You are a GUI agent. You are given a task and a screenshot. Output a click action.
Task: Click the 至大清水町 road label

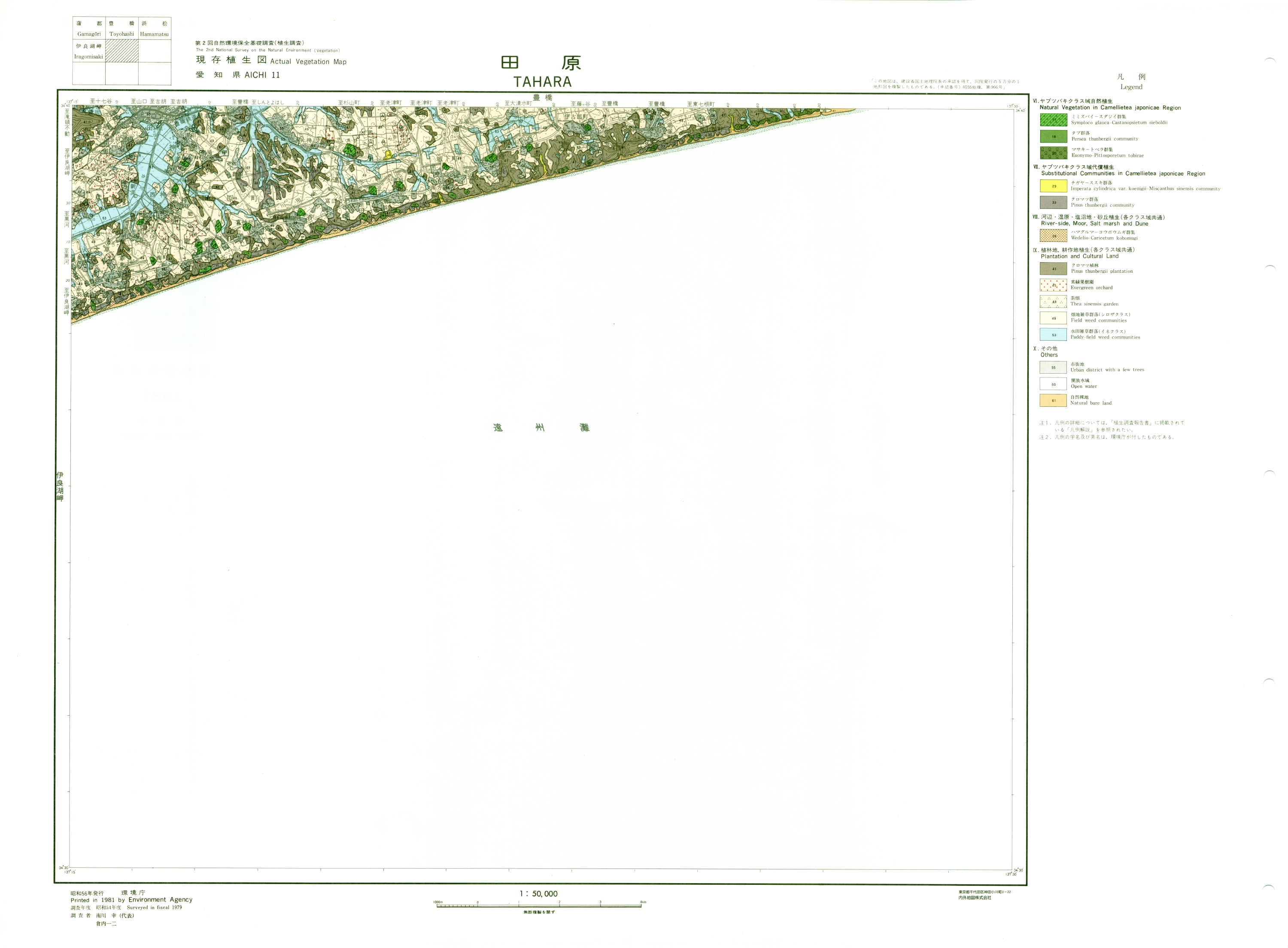coord(518,103)
